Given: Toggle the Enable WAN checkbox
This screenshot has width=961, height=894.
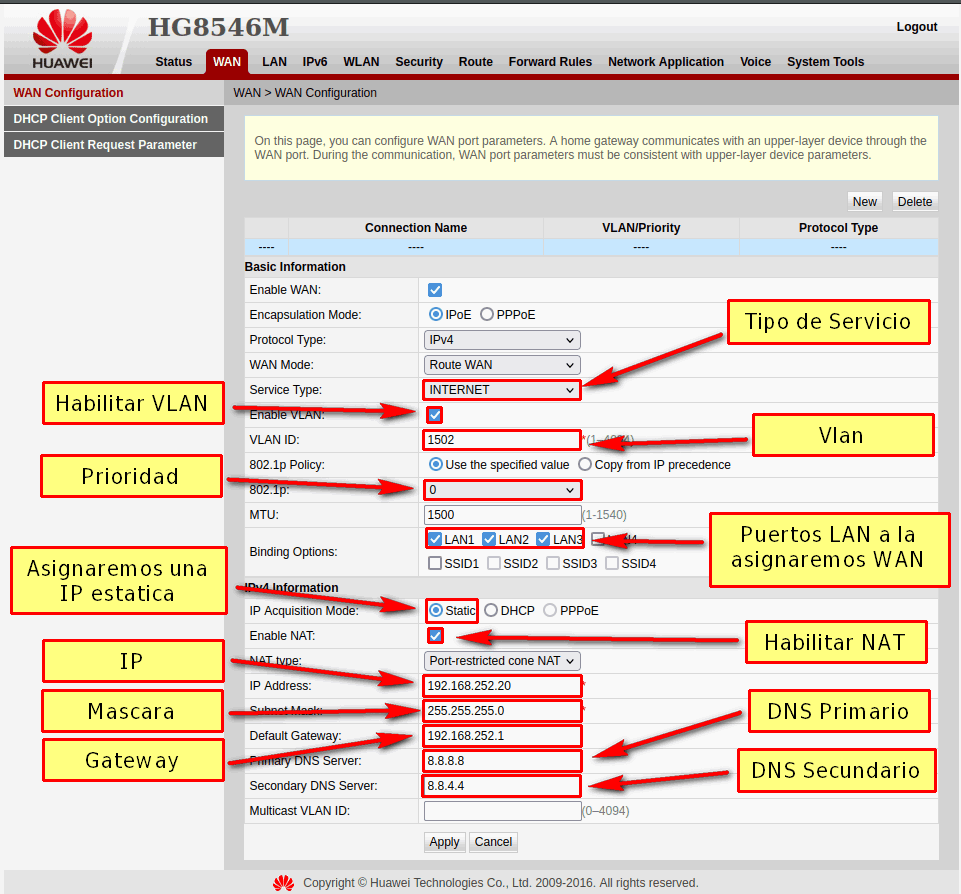Looking at the screenshot, I should pos(435,290).
